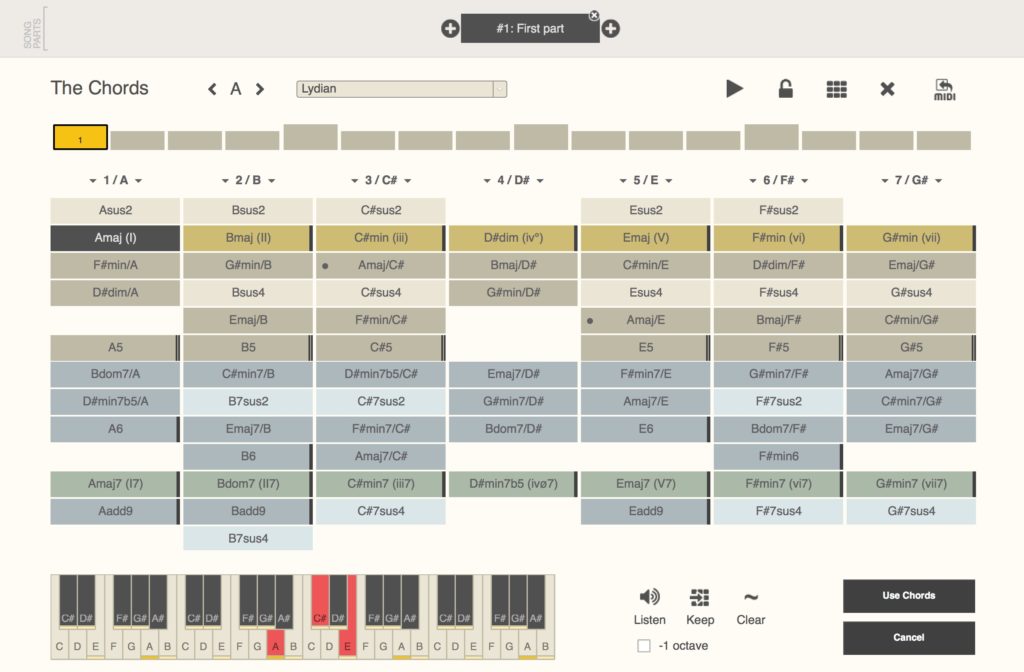
Task: Pick the B7sus4 chord
Action: click(248, 538)
